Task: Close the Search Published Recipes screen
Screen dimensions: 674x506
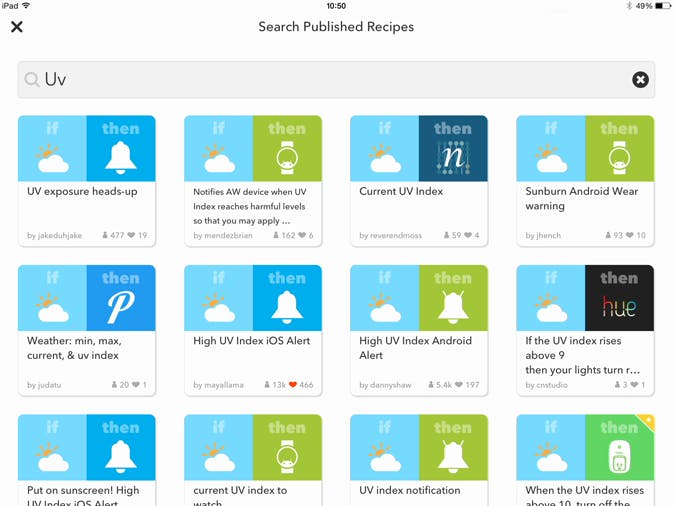Action: [x=17, y=27]
